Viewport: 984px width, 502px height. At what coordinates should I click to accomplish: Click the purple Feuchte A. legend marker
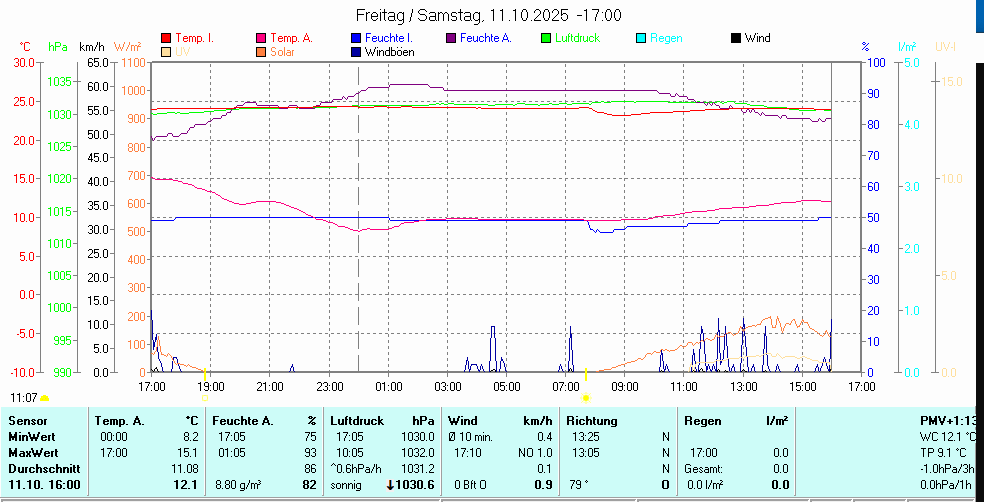tap(451, 38)
